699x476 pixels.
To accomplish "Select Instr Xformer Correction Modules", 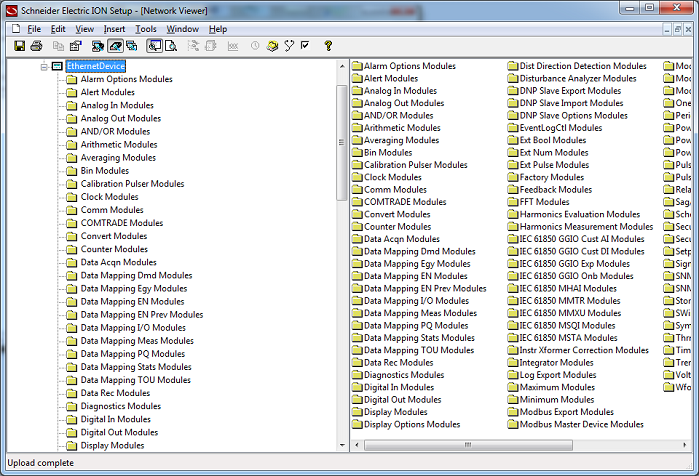I will [x=584, y=350].
